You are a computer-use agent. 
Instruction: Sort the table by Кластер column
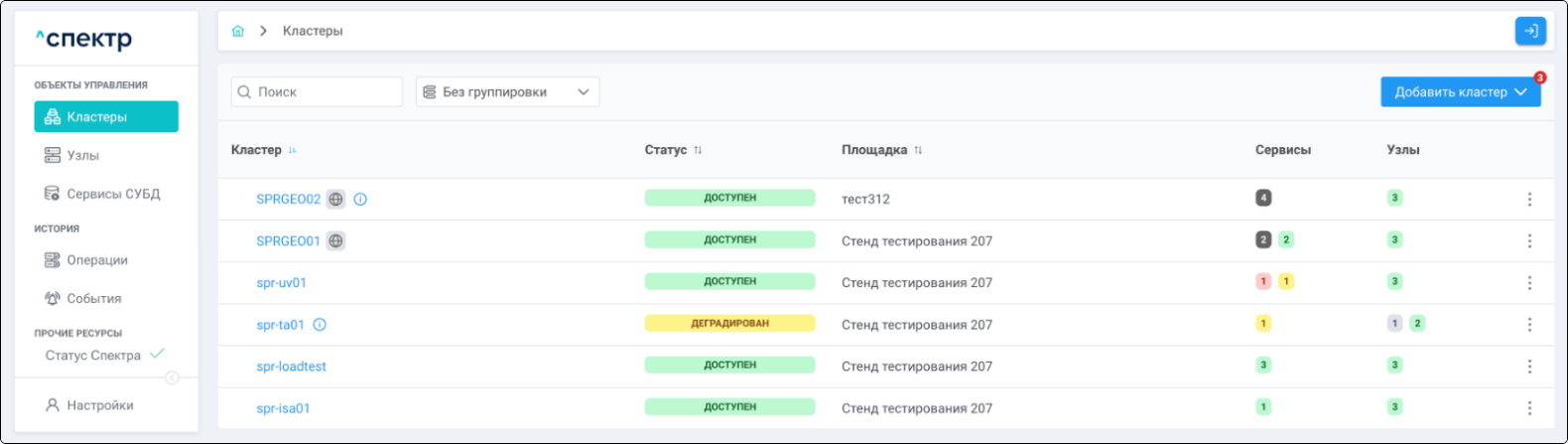[293, 150]
